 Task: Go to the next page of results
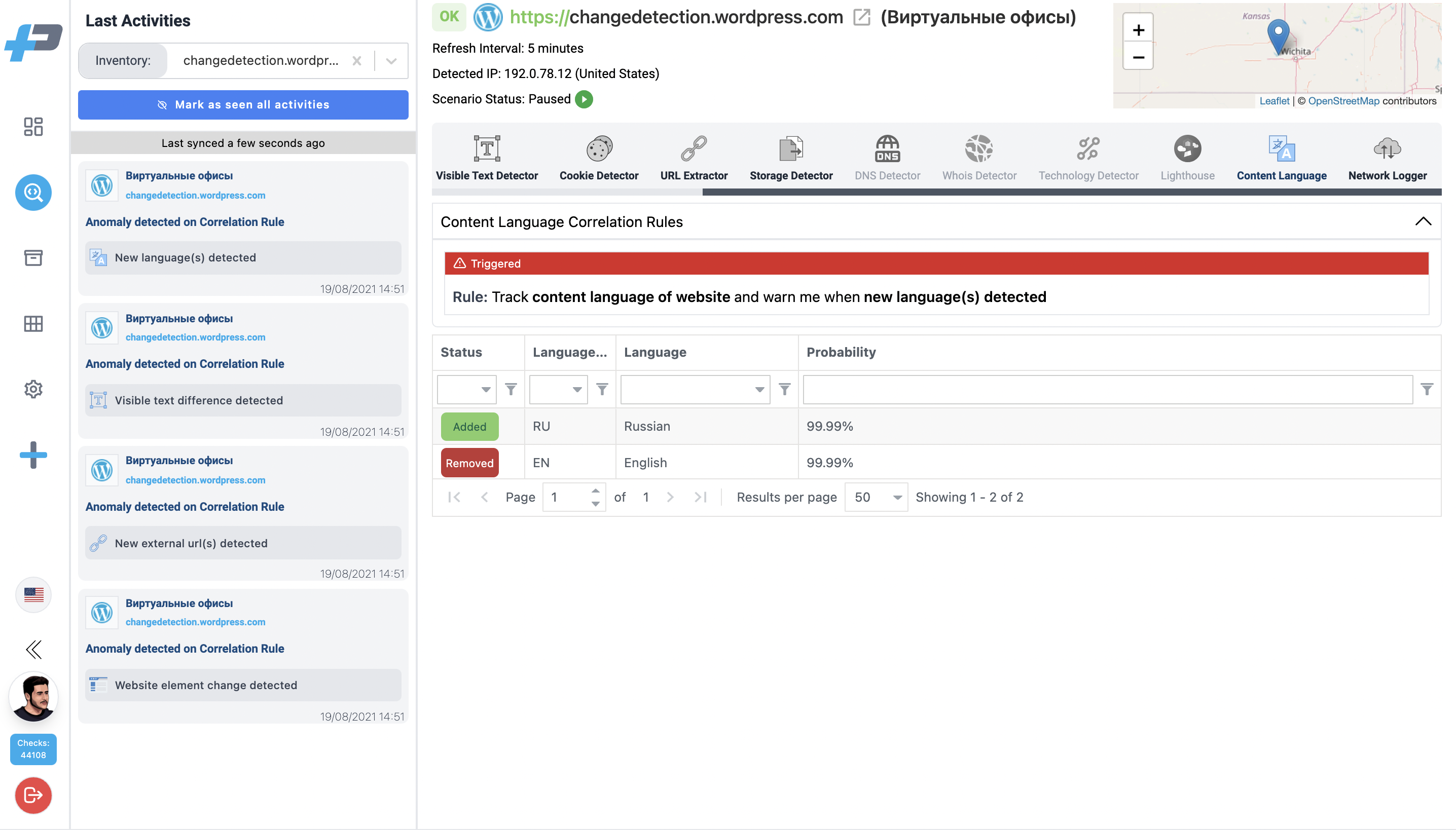click(670, 497)
